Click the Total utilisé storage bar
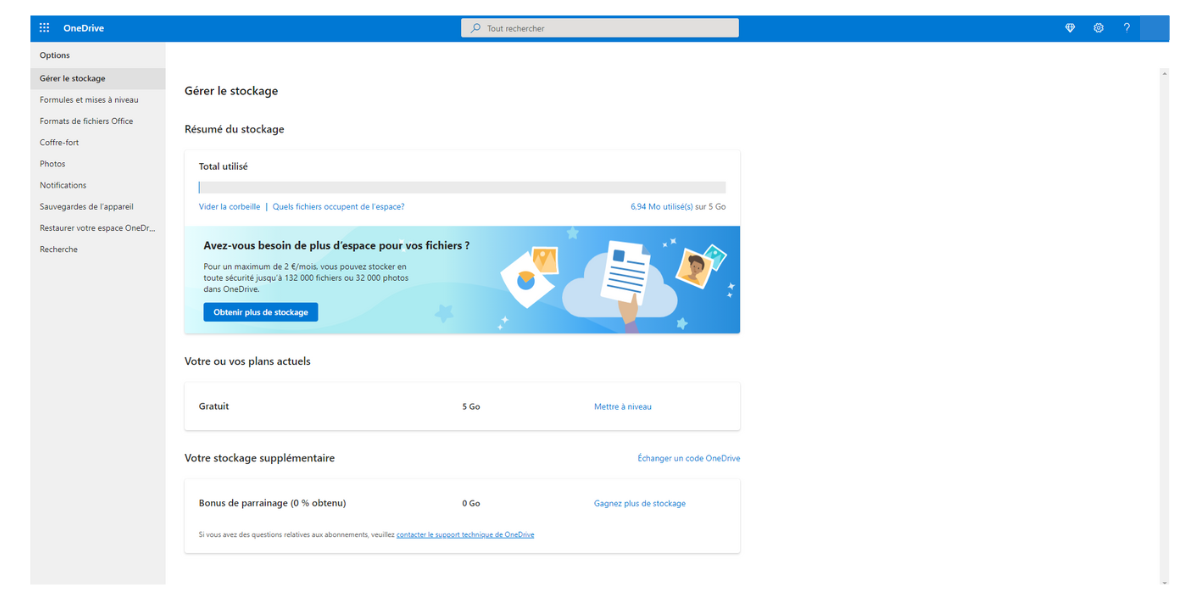1200x600 pixels. coord(462,187)
